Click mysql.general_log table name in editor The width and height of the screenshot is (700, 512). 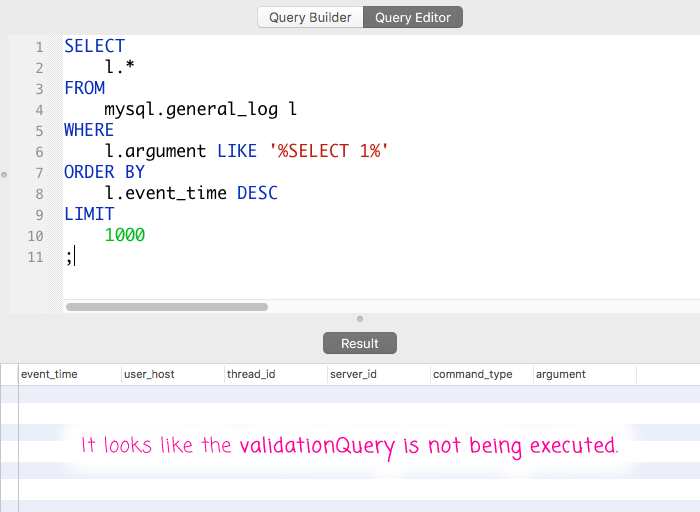pyautogui.click(x=191, y=109)
